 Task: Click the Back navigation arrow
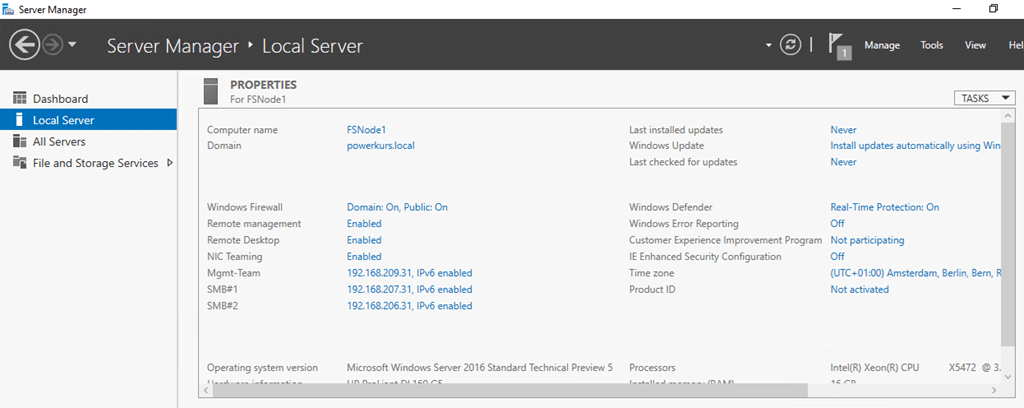[25, 45]
